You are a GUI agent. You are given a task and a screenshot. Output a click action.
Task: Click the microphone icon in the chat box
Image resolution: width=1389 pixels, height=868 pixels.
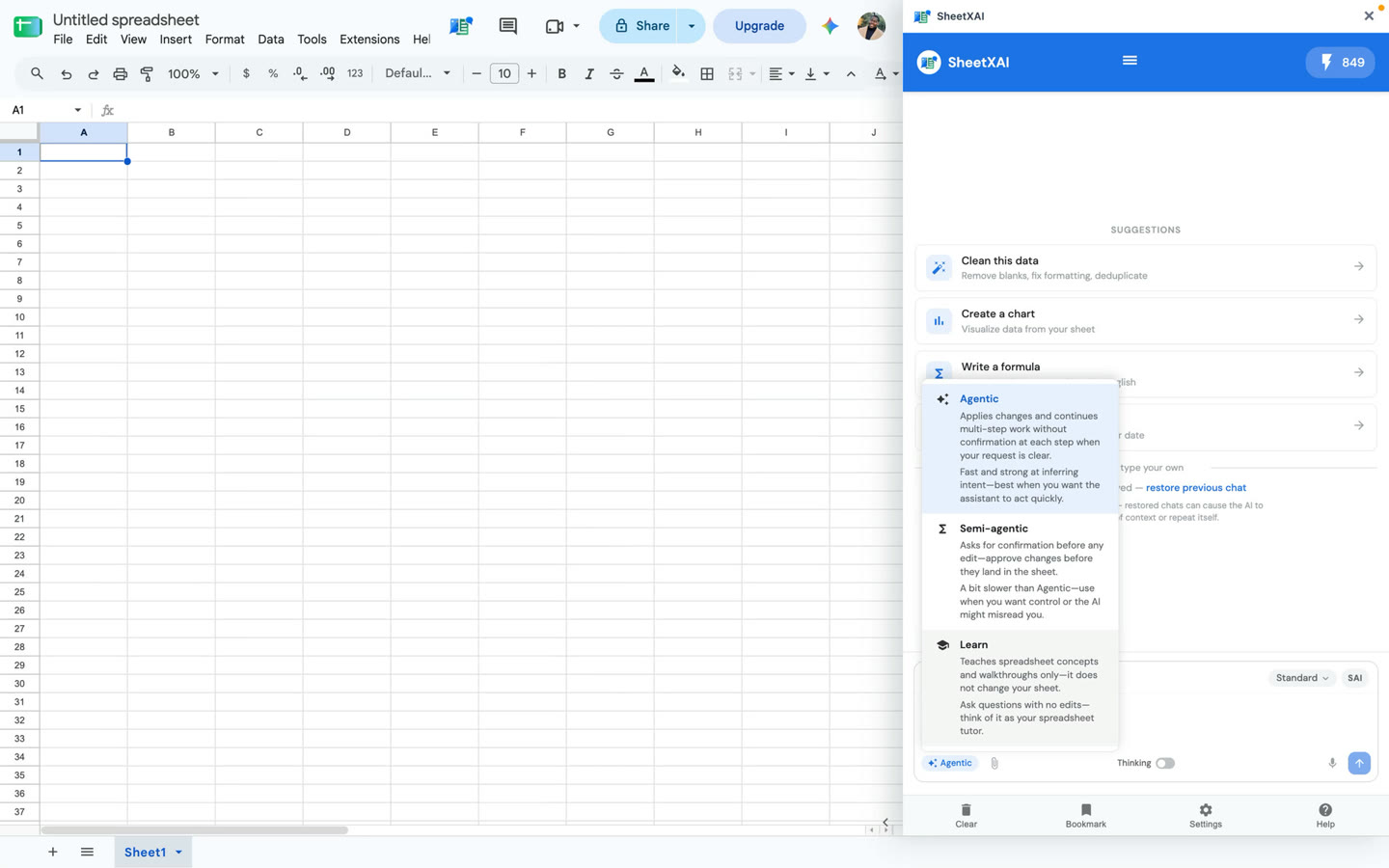[1332, 763]
